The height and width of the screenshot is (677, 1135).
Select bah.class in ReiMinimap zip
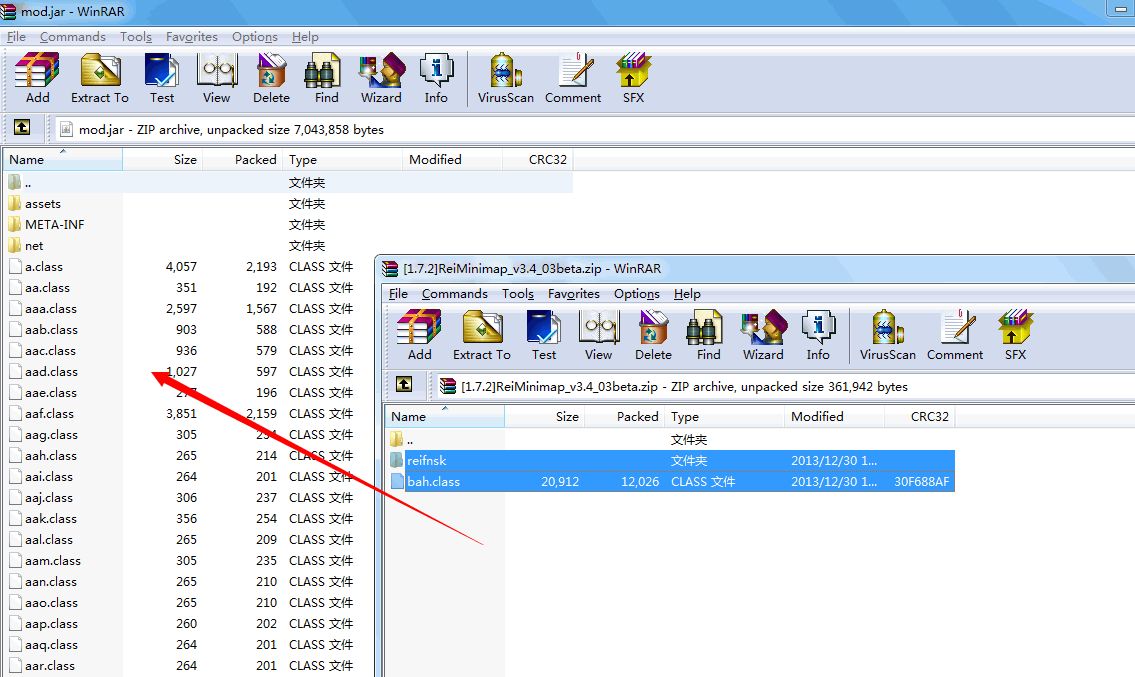670,482
